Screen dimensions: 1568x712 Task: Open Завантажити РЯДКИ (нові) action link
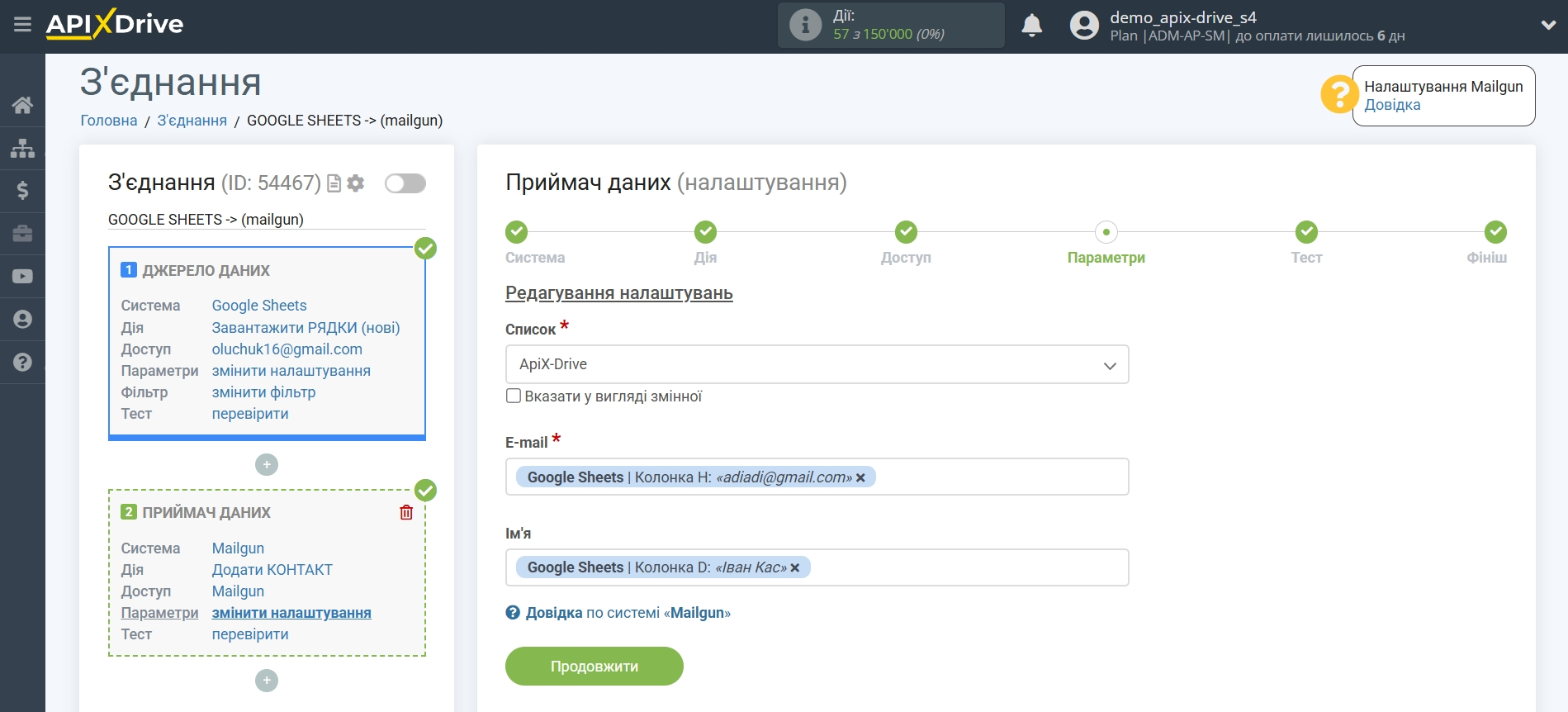(x=306, y=328)
